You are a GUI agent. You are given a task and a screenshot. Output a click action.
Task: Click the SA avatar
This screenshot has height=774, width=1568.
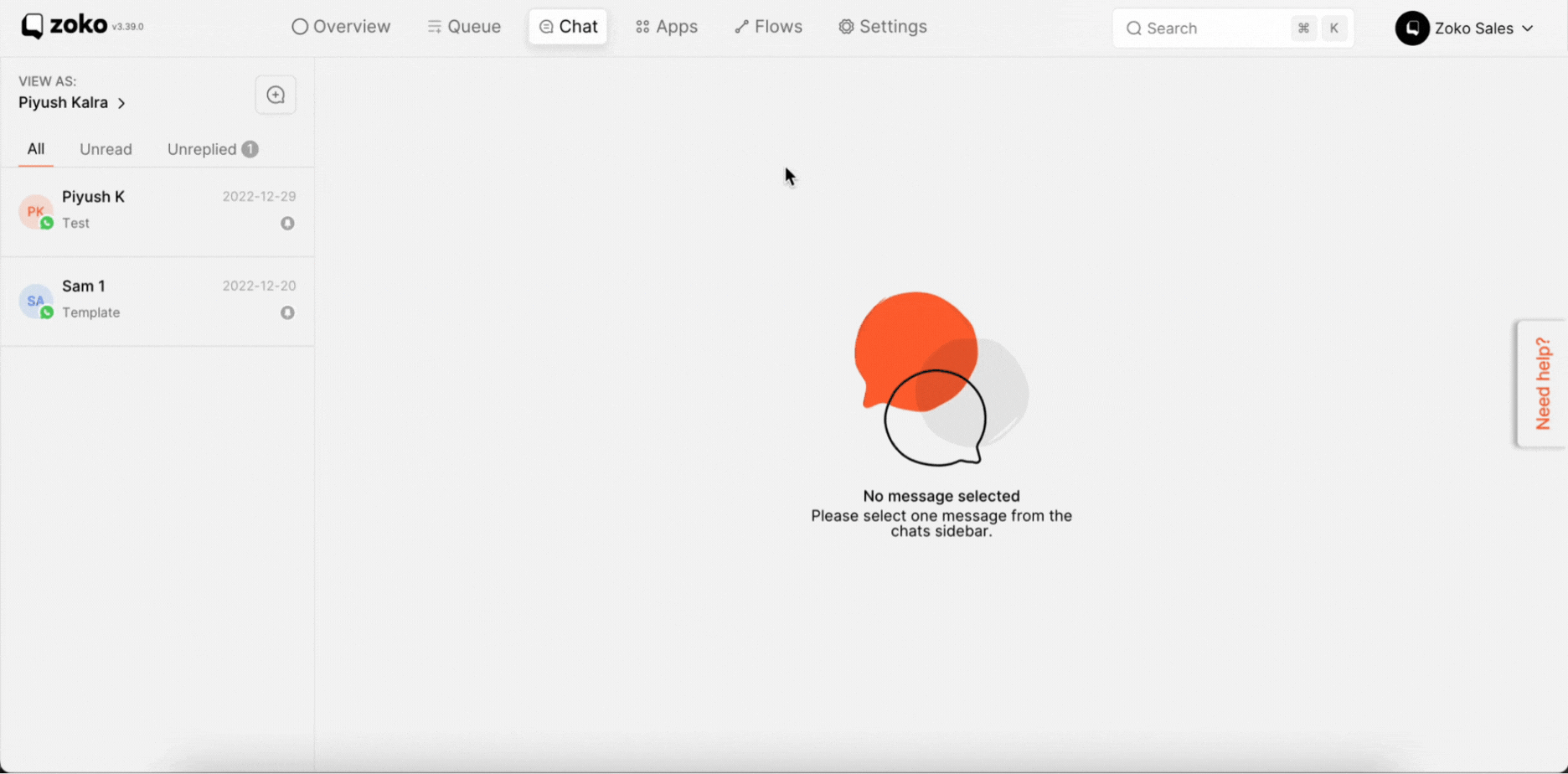[x=35, y=301]
